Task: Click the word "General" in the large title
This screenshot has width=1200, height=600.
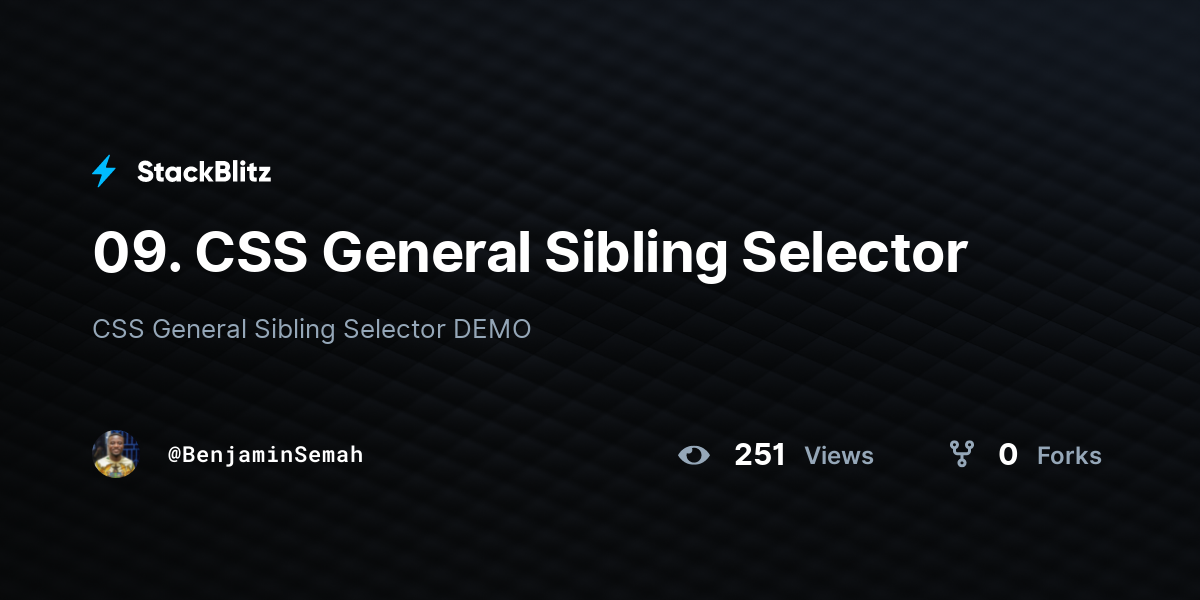Action: [x=426, y=253]
